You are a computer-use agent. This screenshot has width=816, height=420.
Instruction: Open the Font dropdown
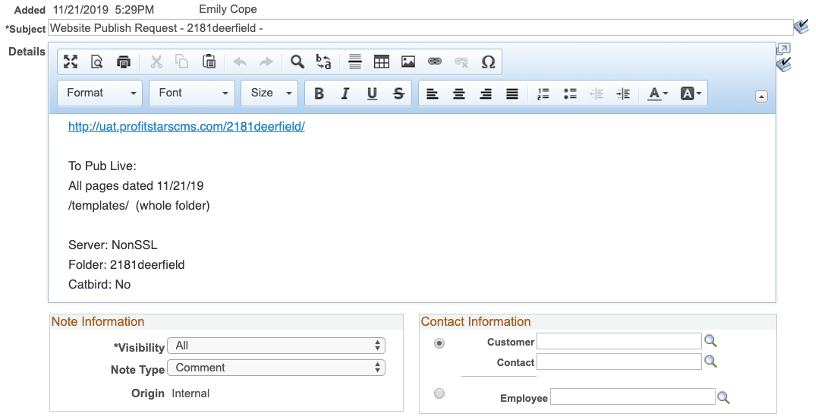[192, 93]
